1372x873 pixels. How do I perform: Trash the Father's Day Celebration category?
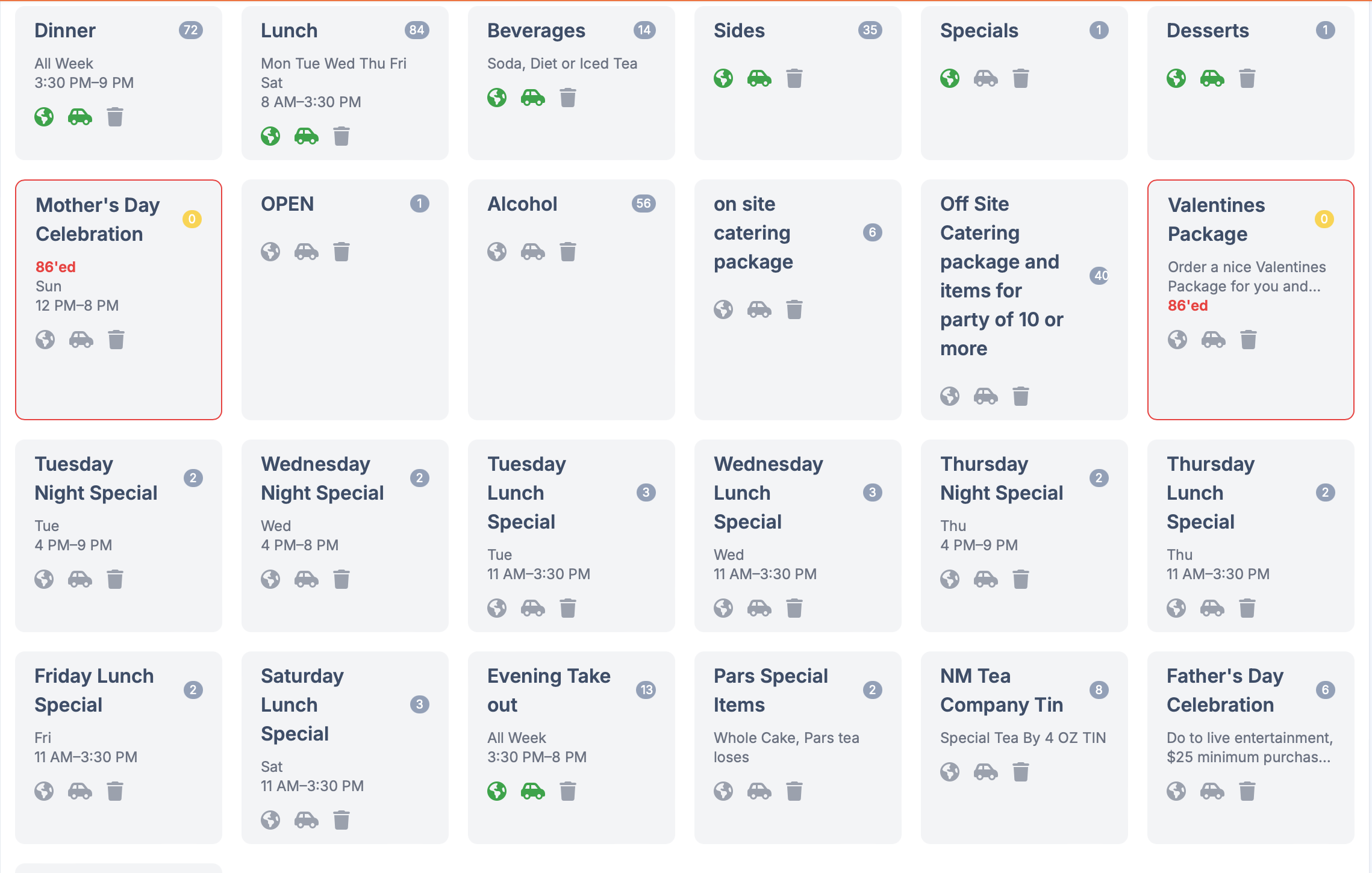coord(1247,791)
